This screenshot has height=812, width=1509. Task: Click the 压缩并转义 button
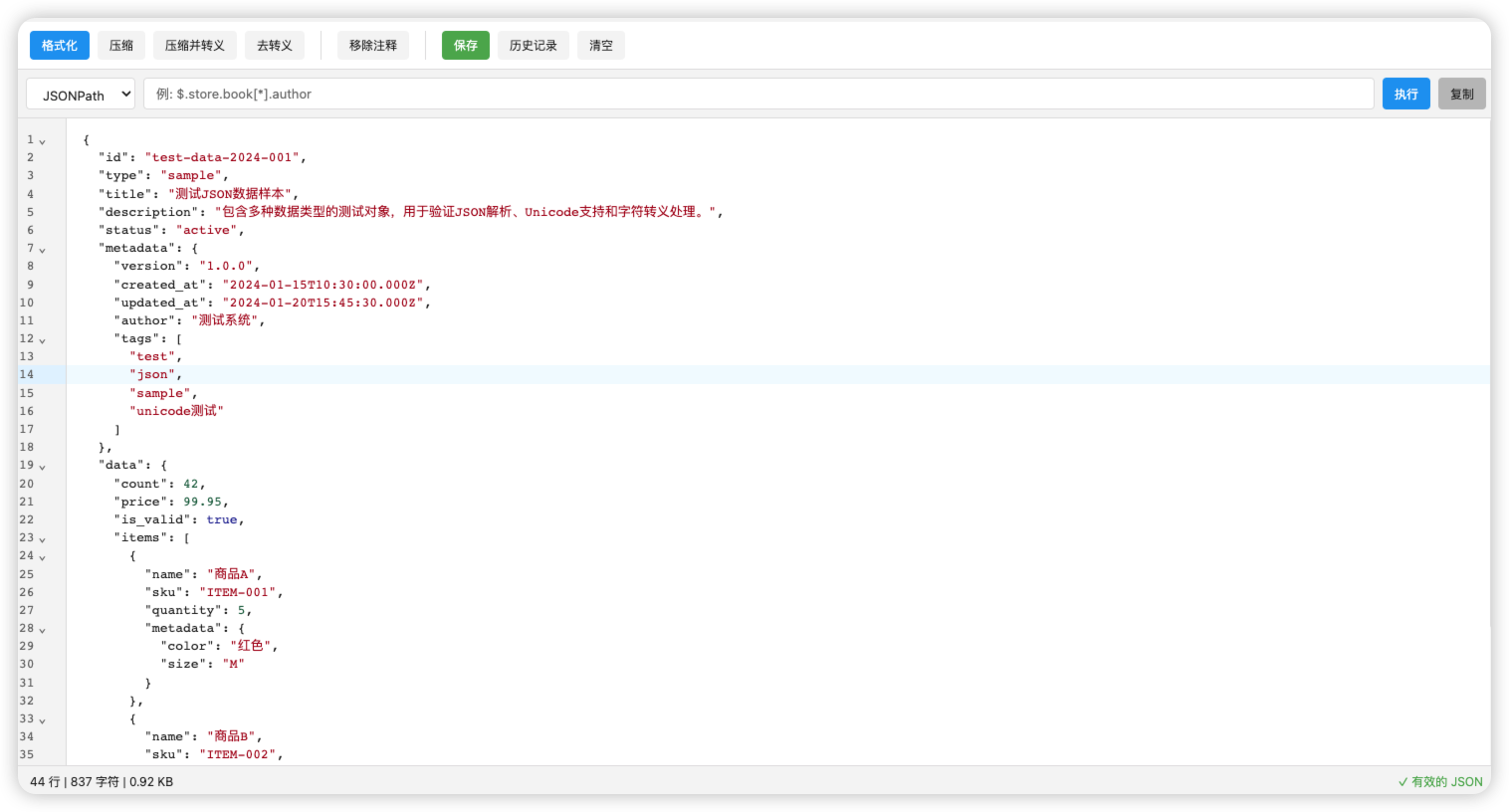194,46
